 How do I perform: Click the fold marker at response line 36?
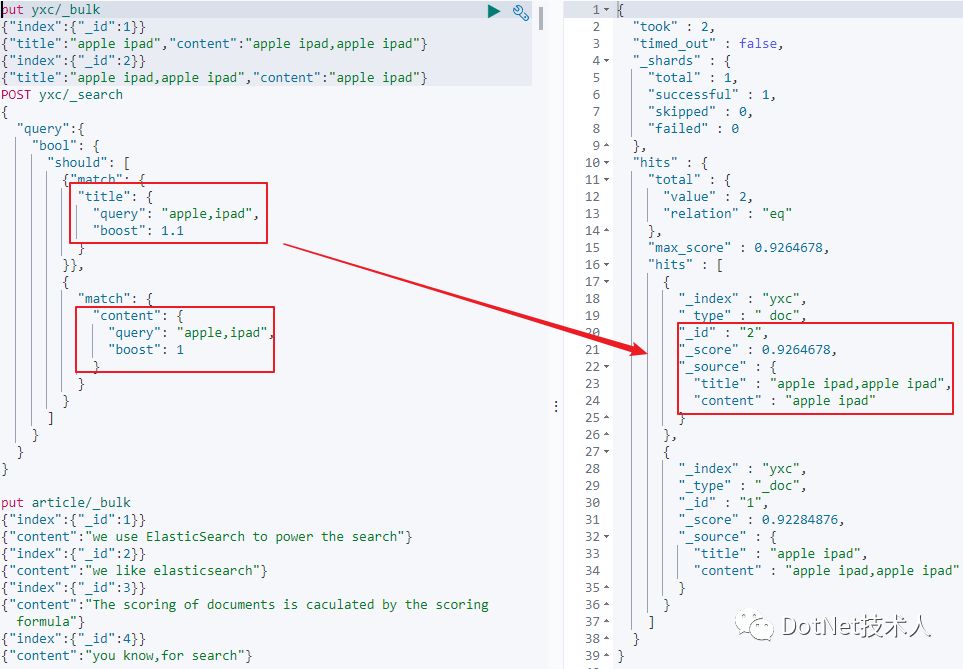point(607,604)
